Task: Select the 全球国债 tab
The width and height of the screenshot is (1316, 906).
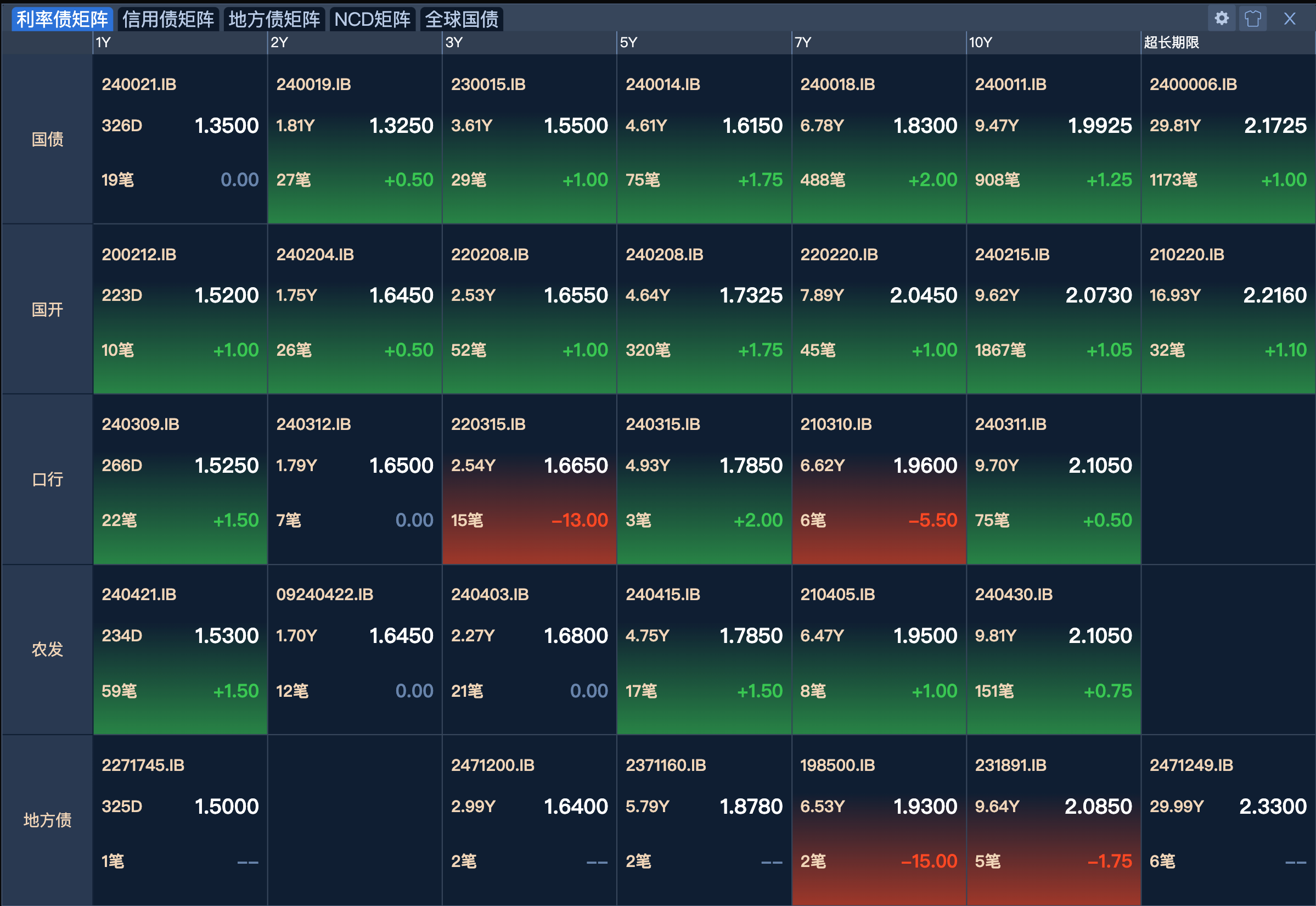Action: click(461, 19)
